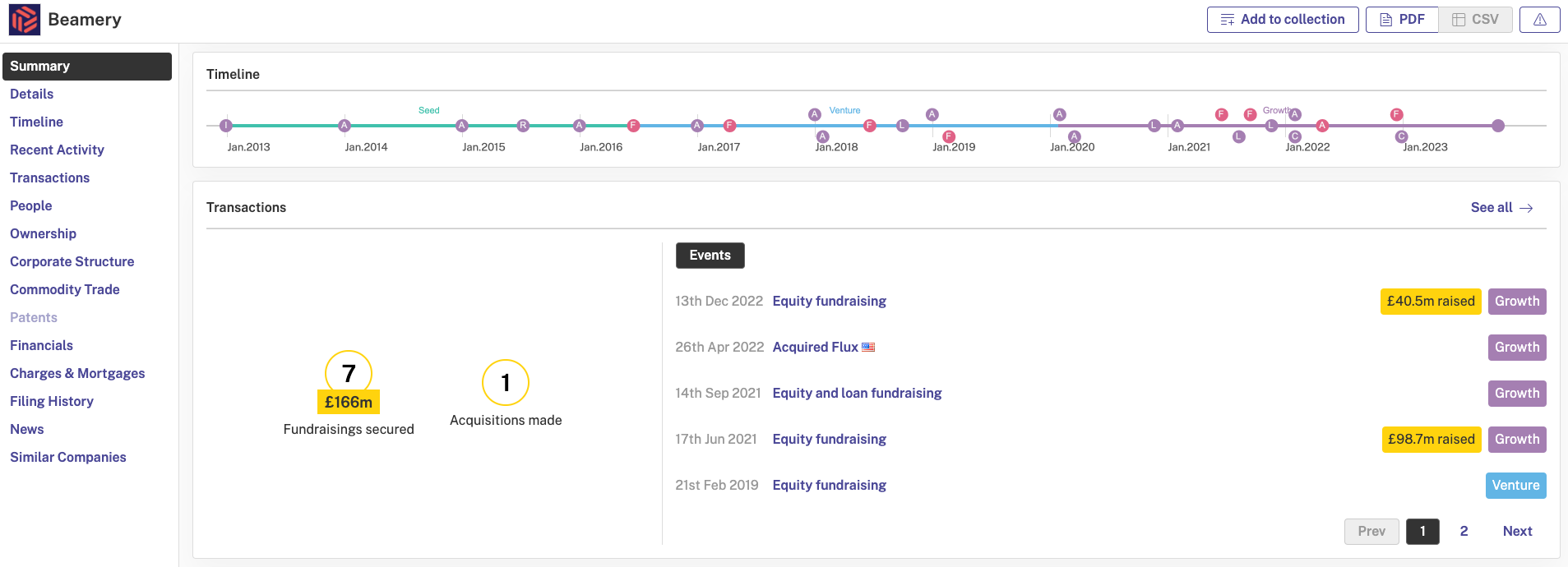Screen dimensions: 1568x567
Task: Select the Events tab
Action: [x=710, y=256]
